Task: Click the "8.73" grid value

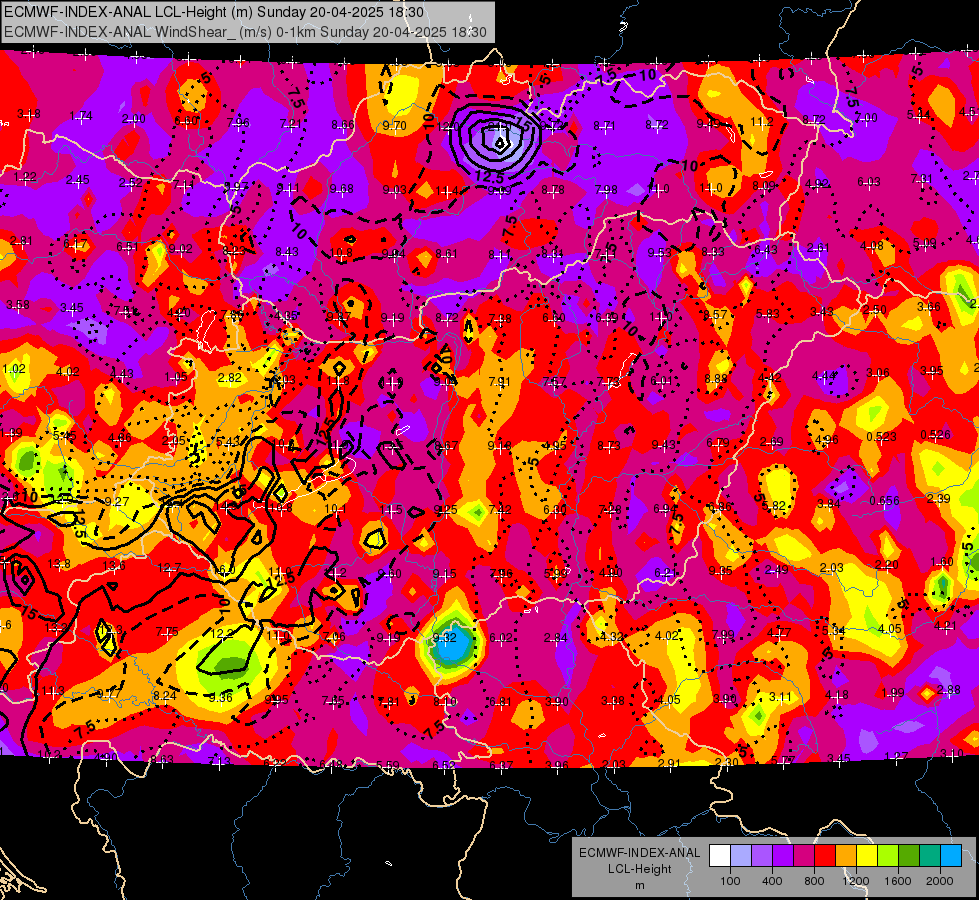Action: click(x=609, y=445)
